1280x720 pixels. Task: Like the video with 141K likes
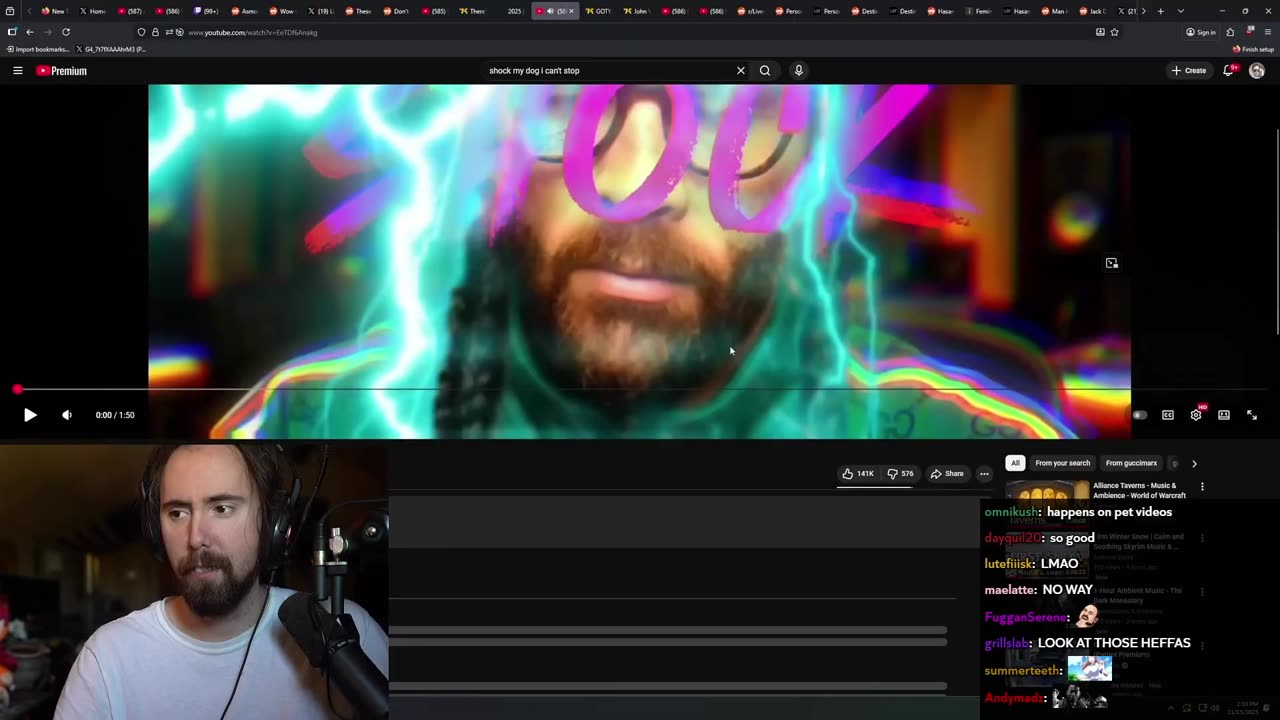point(858,474)
